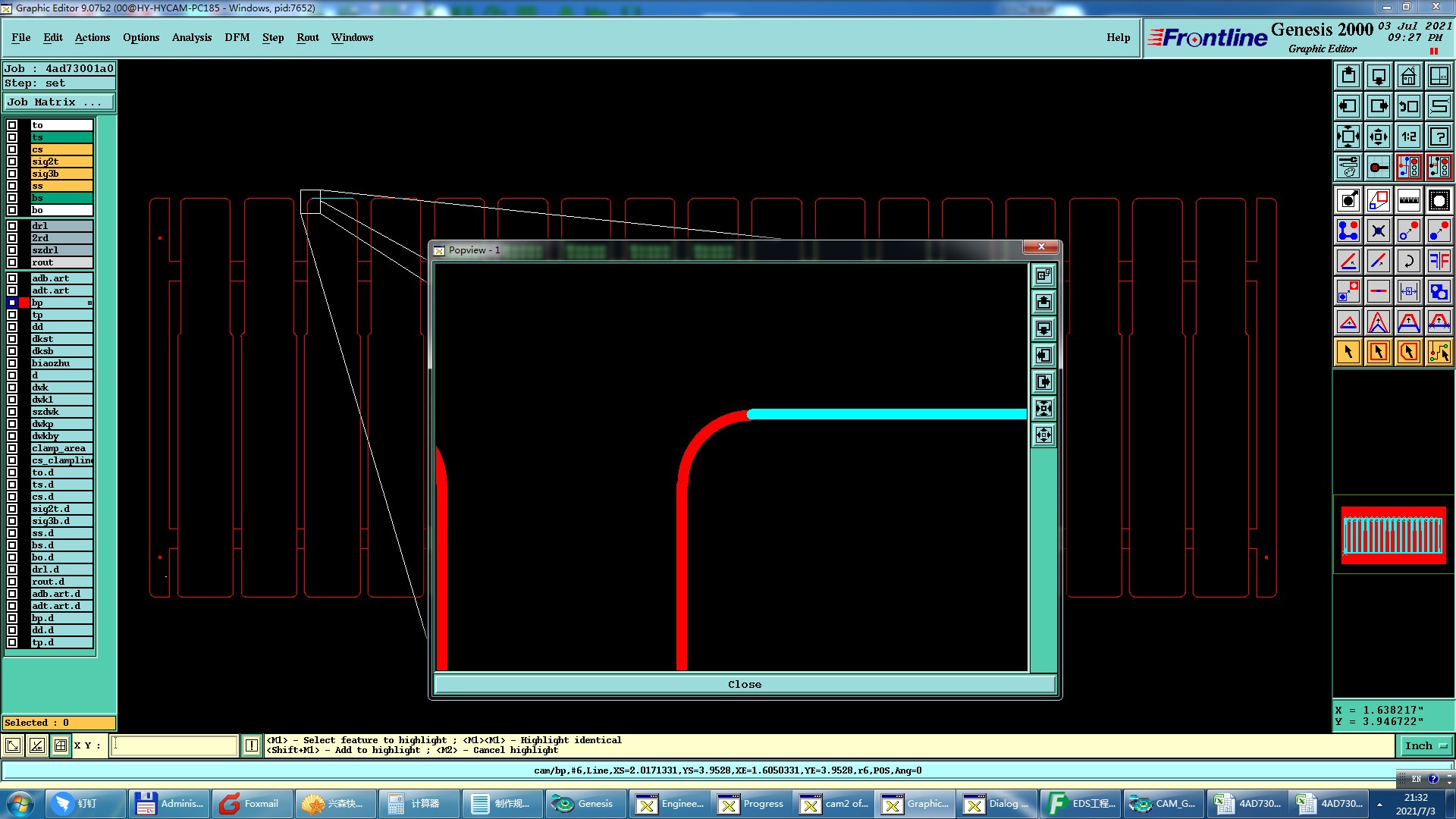Viewport: 1456px width, 819px height.
Task: Open the wrench tools settings icon
Action: pos(1348,167)
